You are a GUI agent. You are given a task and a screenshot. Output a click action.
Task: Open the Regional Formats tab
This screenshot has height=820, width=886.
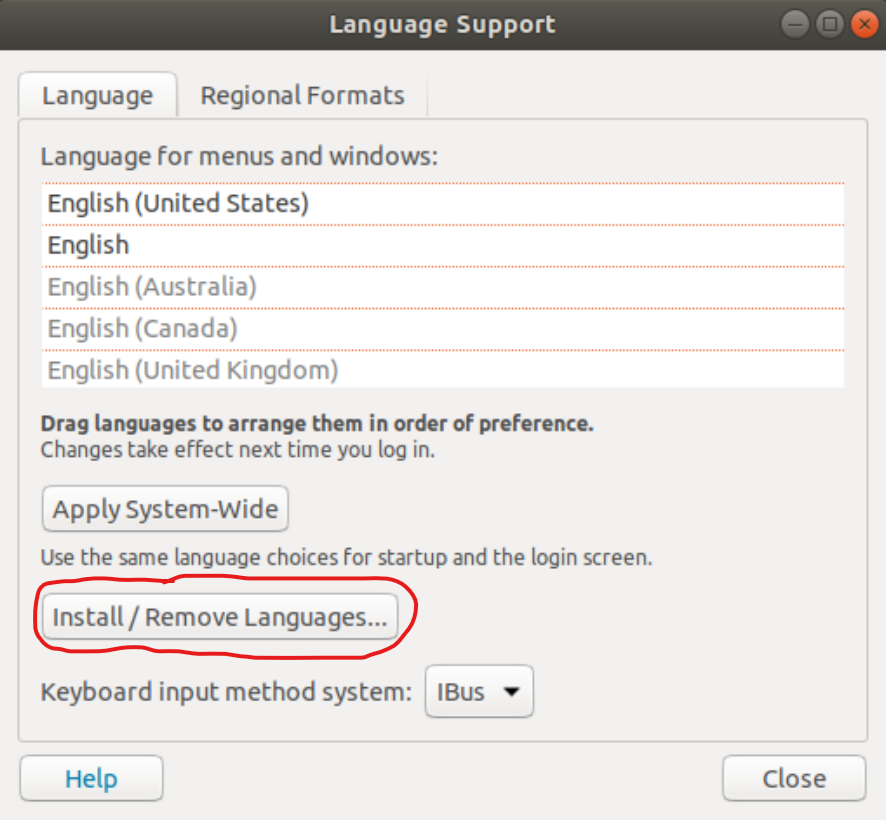pos(302,96)
